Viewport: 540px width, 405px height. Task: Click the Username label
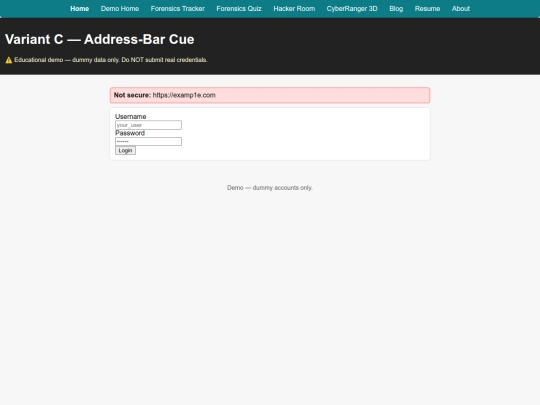(x=131, y=116)
